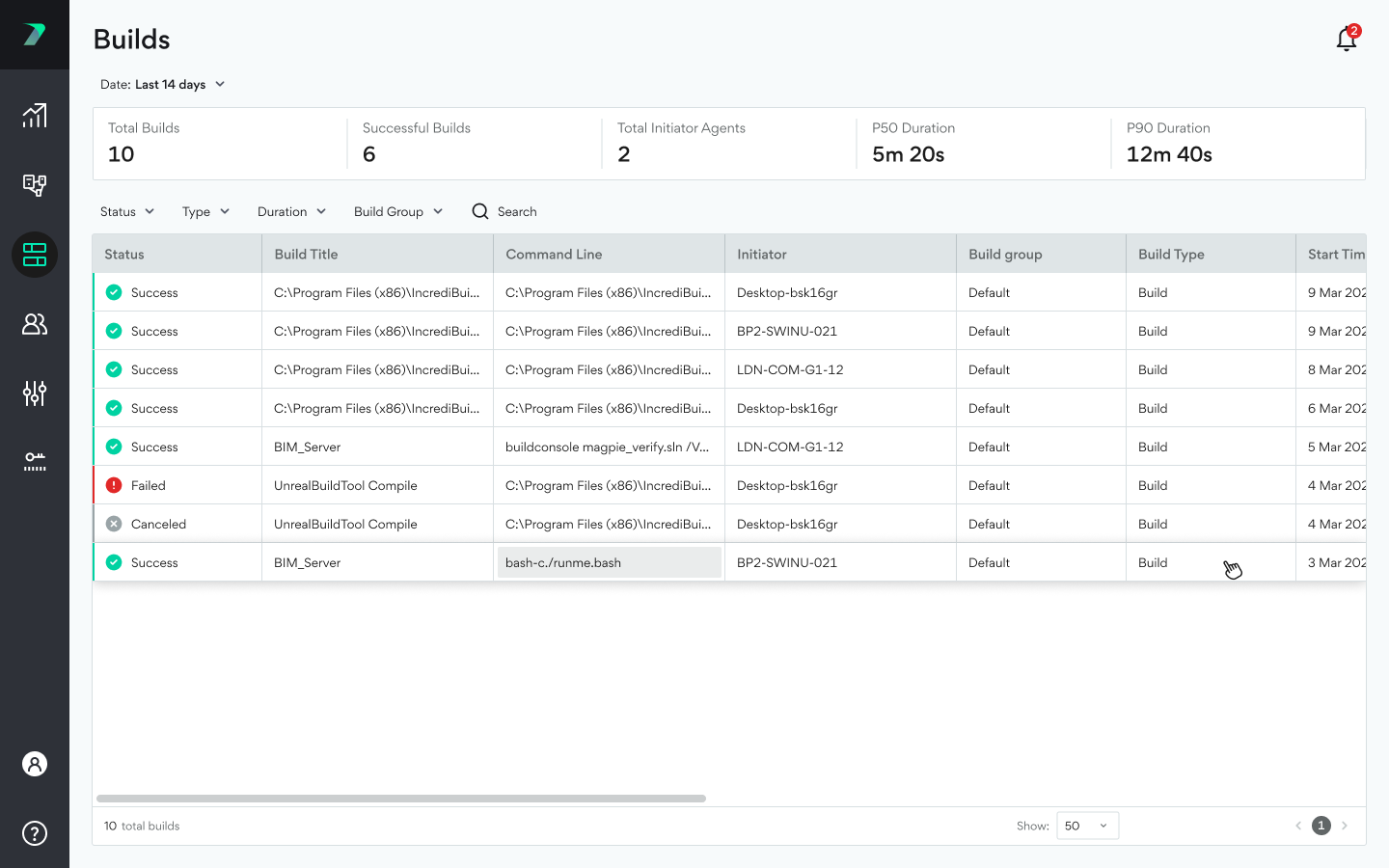
Task: Click BIM_Server in the 3 Mar row
Action: click(x=307, y=562)
